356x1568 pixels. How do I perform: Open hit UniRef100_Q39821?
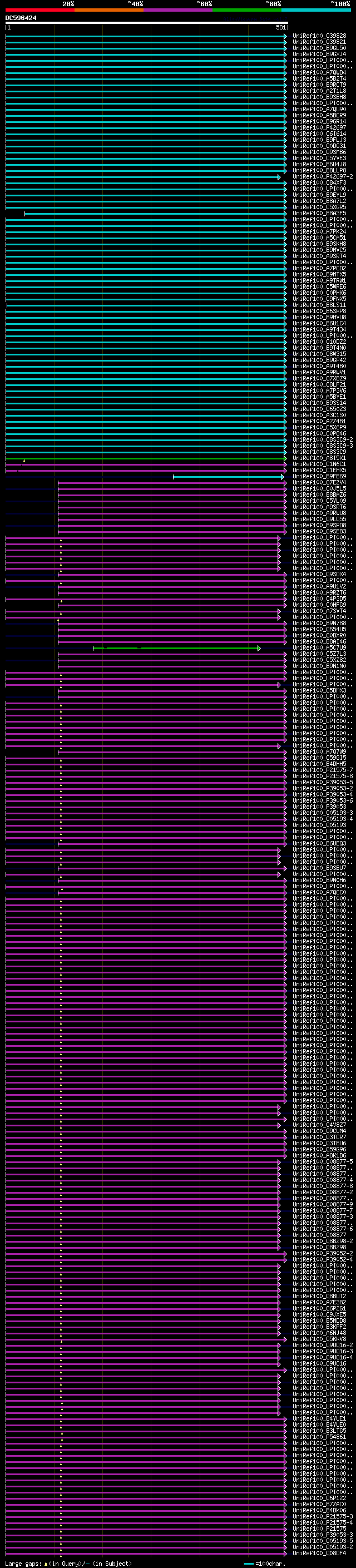pos(319,42)
